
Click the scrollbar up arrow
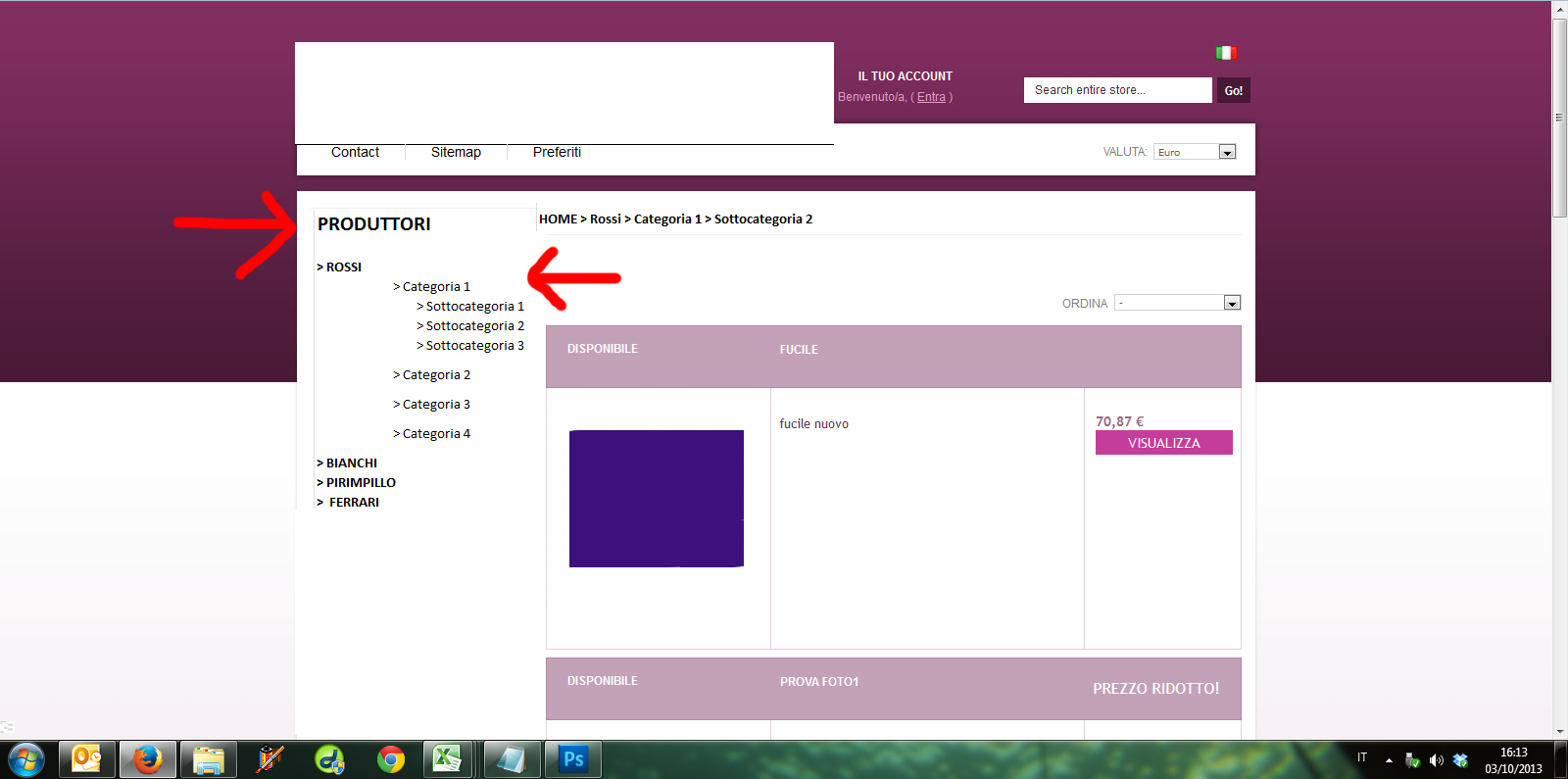(1559, 9)
